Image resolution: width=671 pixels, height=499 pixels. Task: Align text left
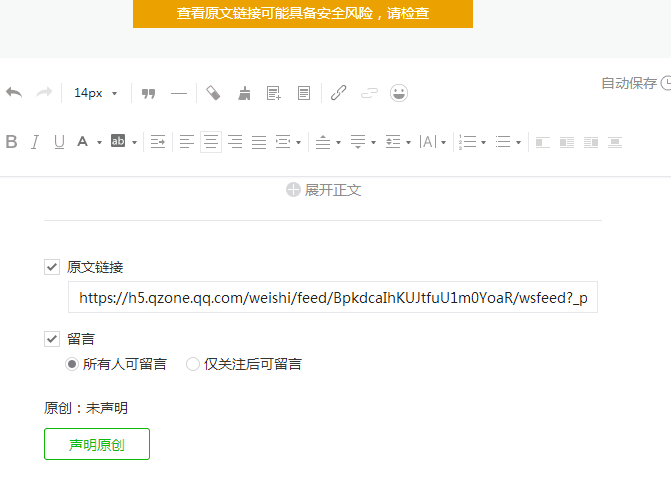click(187, 142)
